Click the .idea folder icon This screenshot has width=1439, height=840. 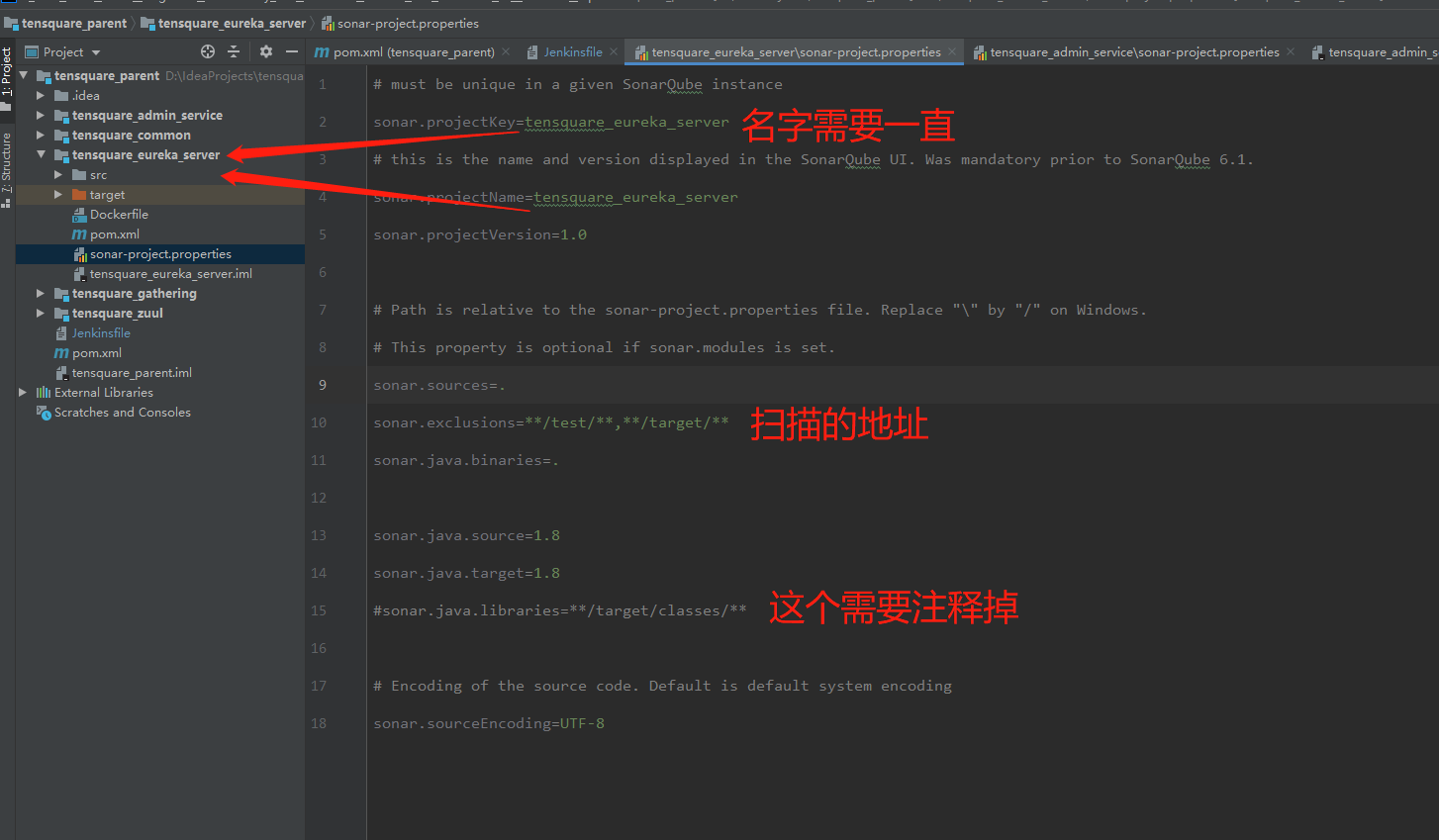click(x=61, y=96)
